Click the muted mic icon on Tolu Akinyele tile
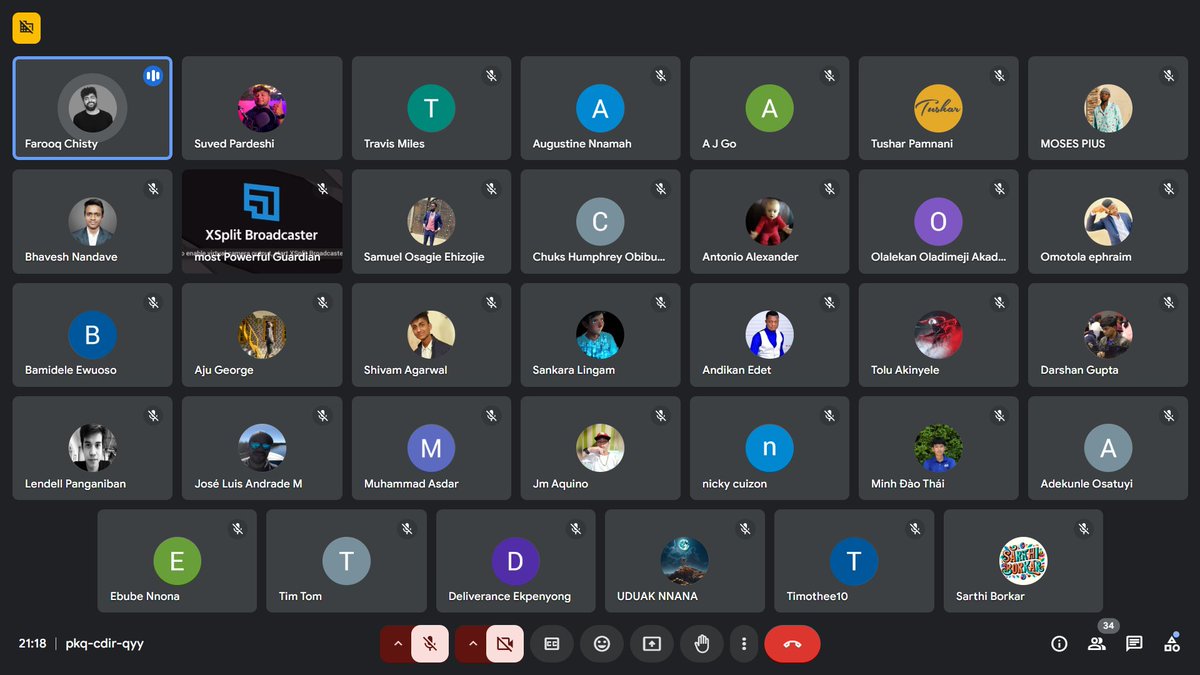This screenshot has height=675, width=1200. (x=1000, y=302)
